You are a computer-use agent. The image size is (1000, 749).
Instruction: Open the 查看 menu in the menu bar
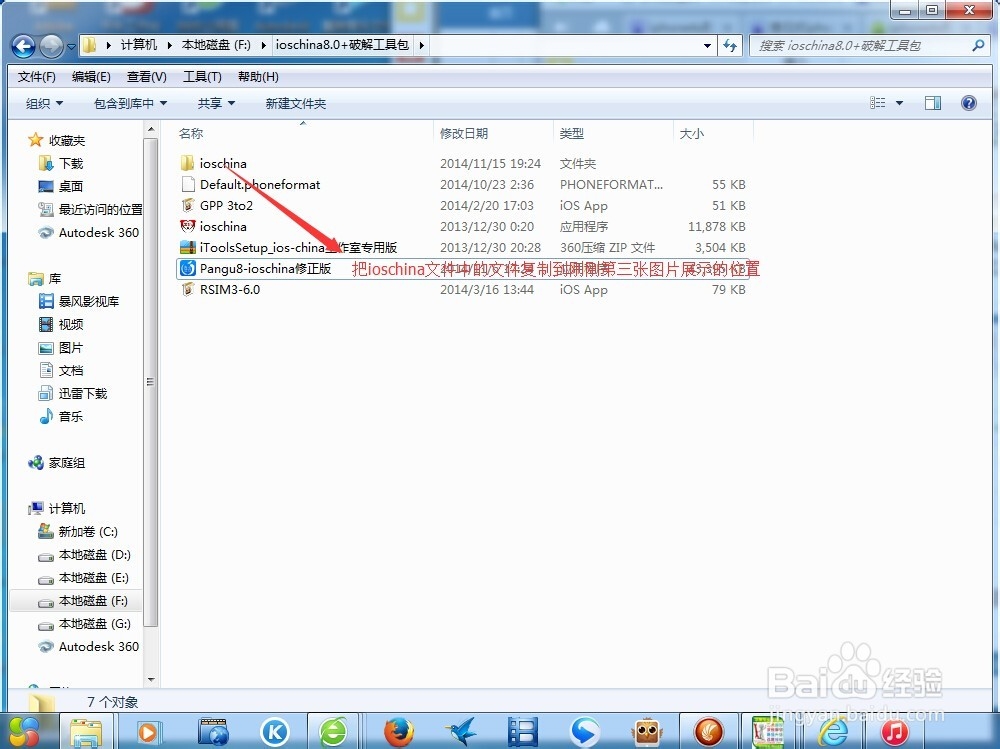pos(146,76)
